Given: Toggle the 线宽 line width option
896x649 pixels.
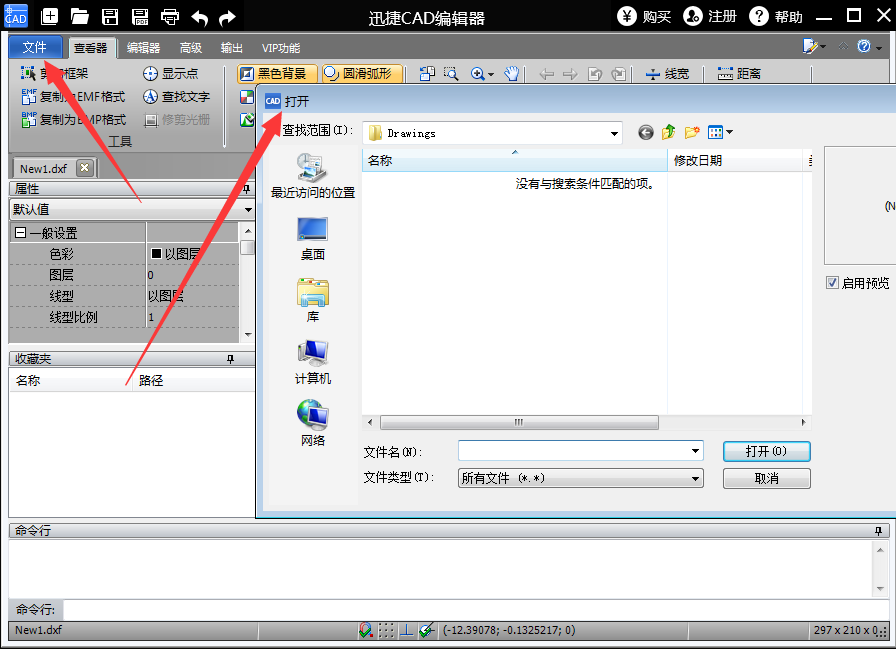Looking at the screenshot, I should pos(667,74).
